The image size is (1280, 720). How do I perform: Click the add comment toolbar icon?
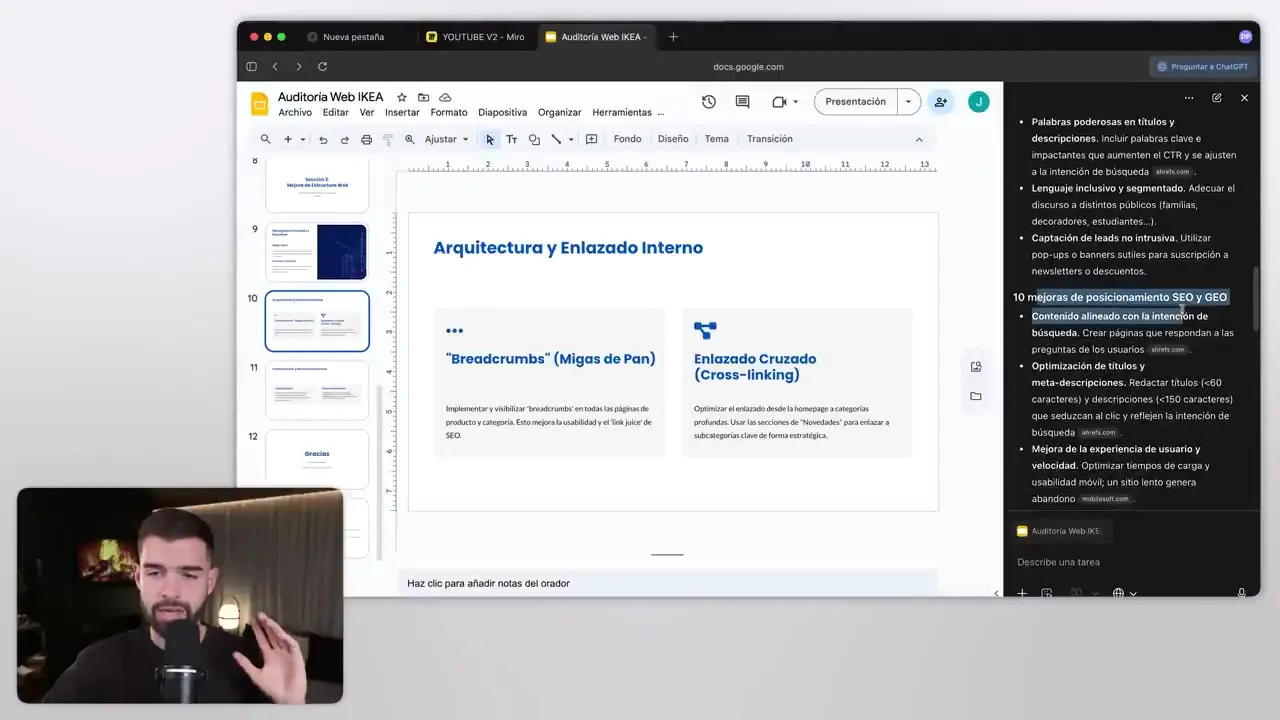(x=592, y=140)
